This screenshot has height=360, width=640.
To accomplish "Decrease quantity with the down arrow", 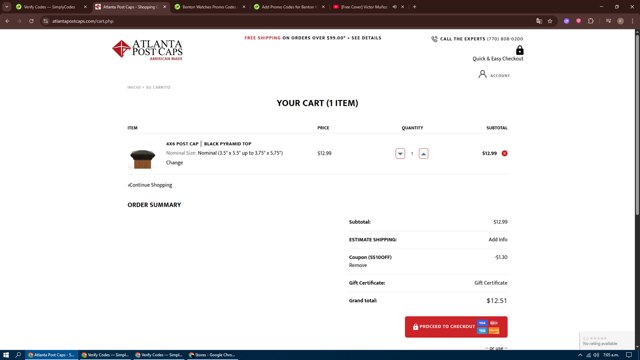I will (400, 153).
